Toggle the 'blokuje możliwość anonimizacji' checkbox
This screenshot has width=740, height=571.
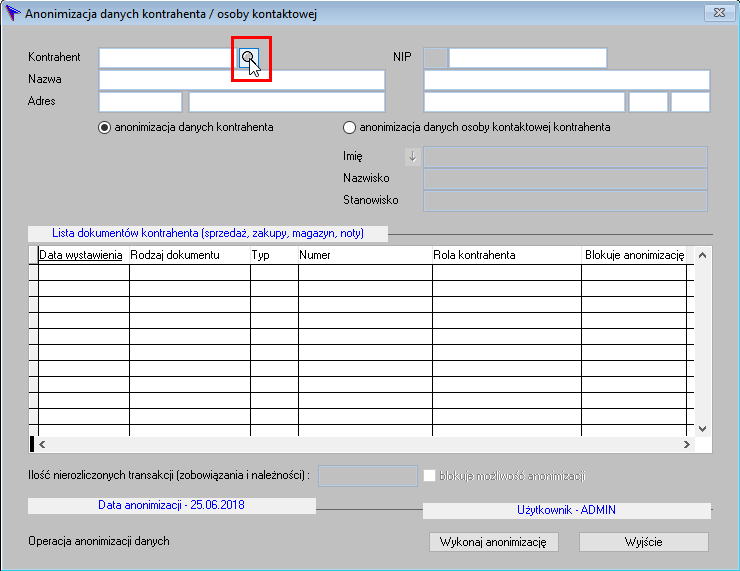click(430, 476)
